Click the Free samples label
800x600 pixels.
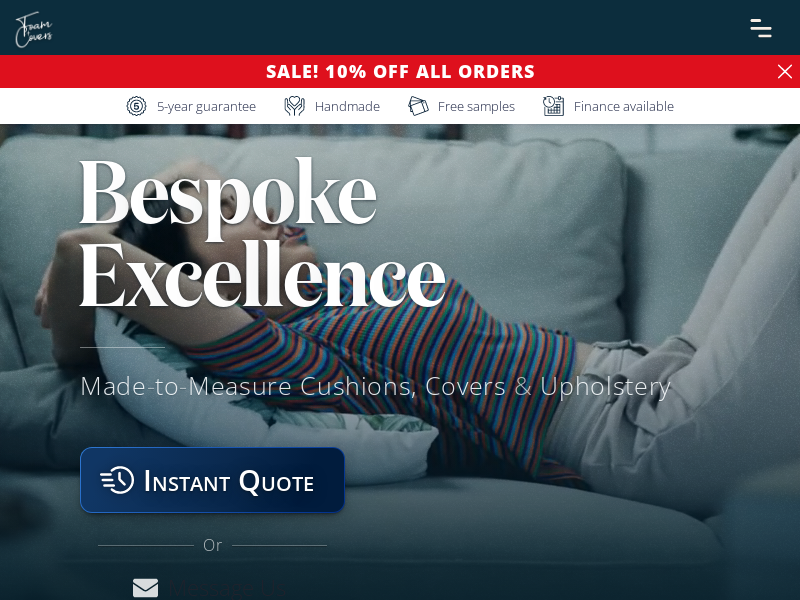(x=476, y=107)
